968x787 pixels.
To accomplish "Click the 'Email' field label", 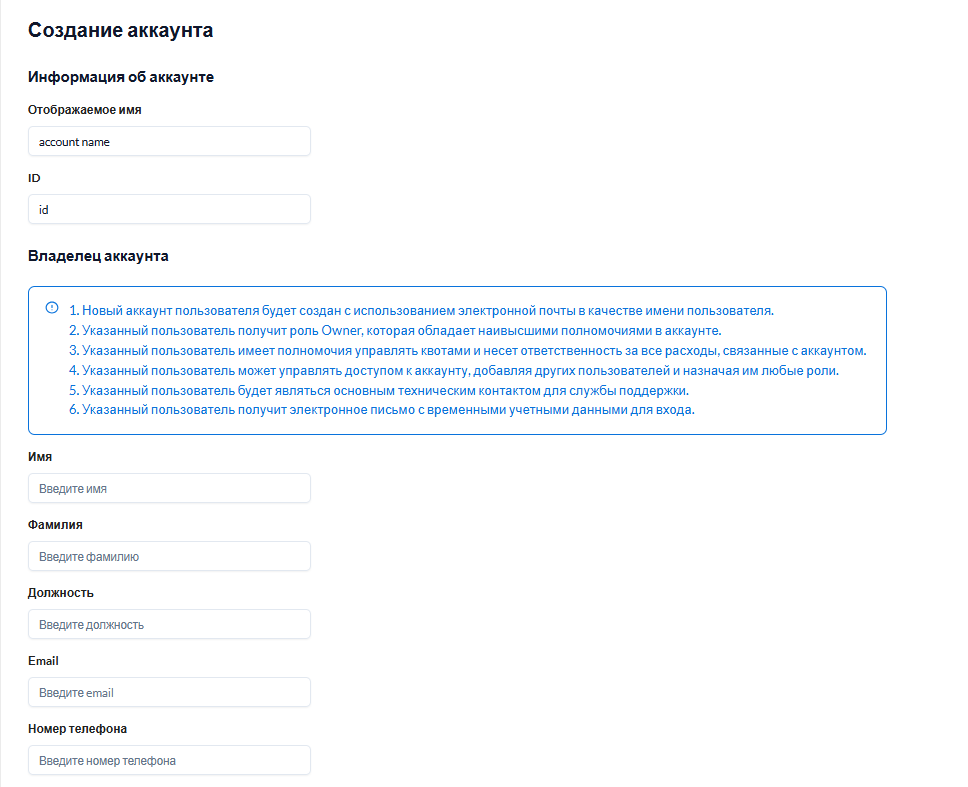I will click(43, 660).
